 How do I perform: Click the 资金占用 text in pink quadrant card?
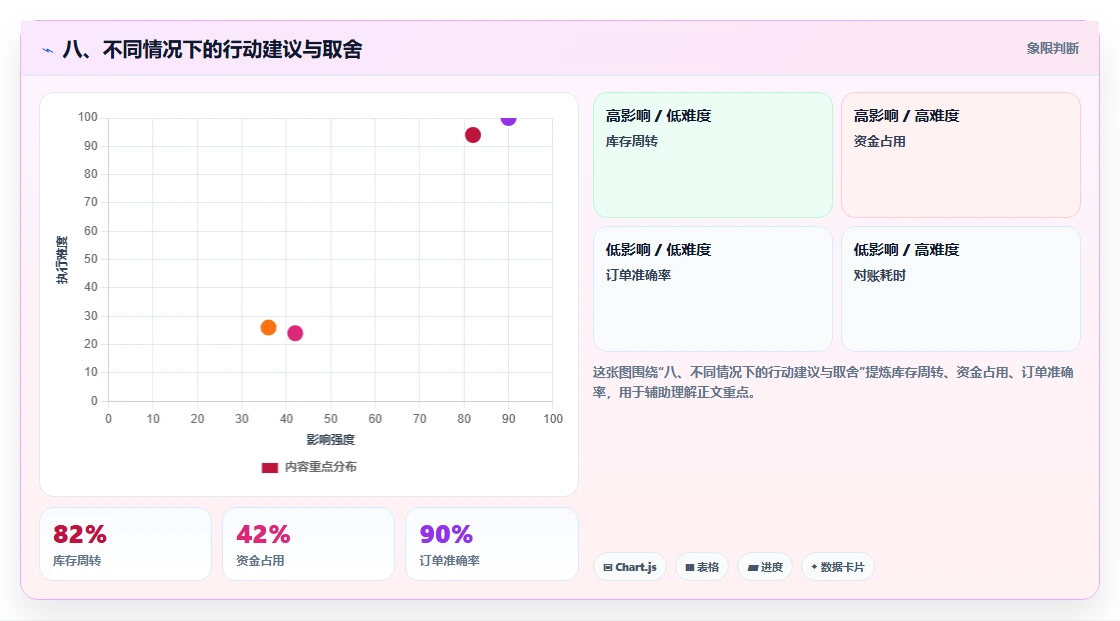pyautogui.click(x=879, y=141)
